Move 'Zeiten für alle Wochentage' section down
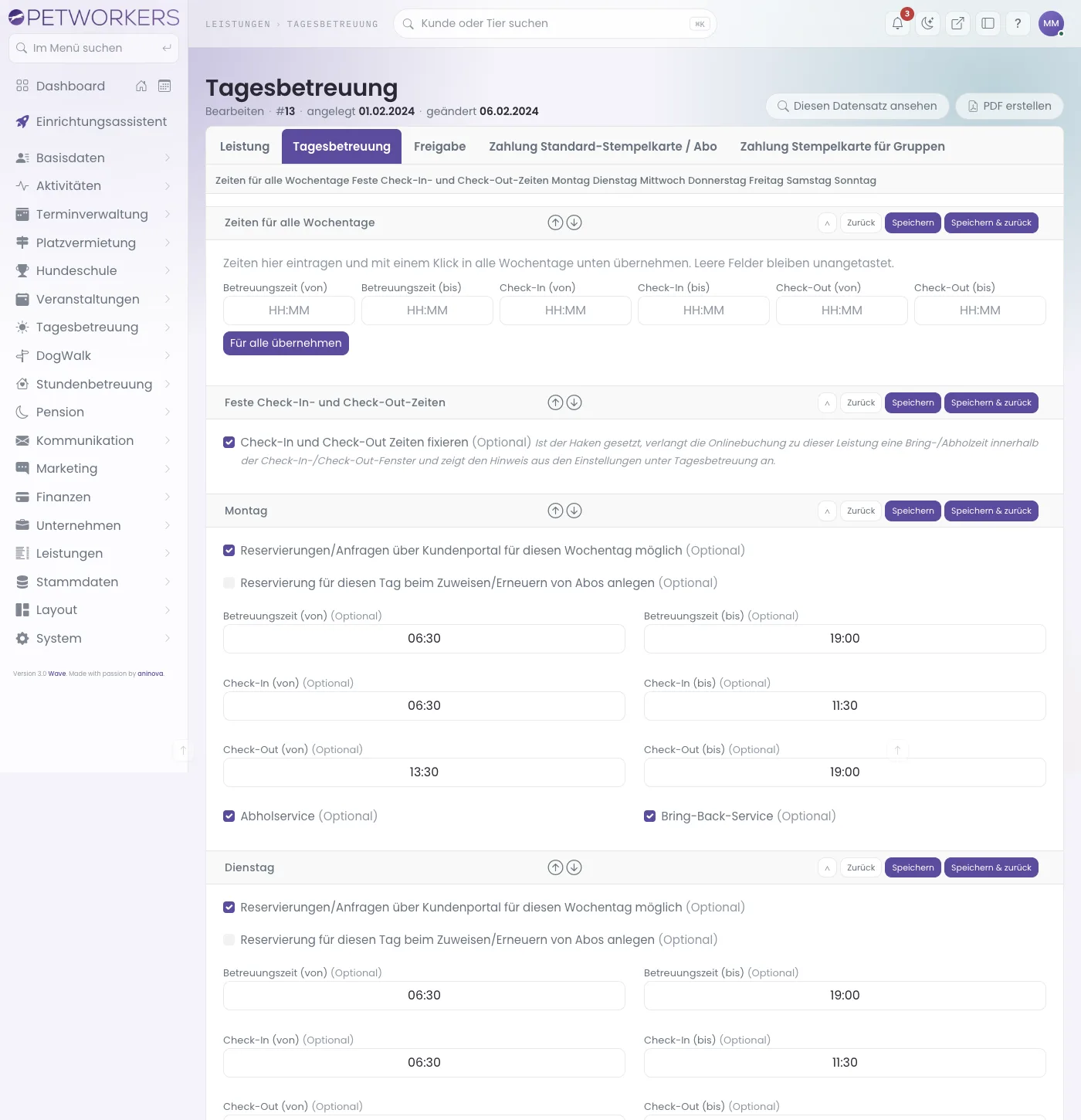Viewport: 1081px width, 1120px height. pos(574,222)
